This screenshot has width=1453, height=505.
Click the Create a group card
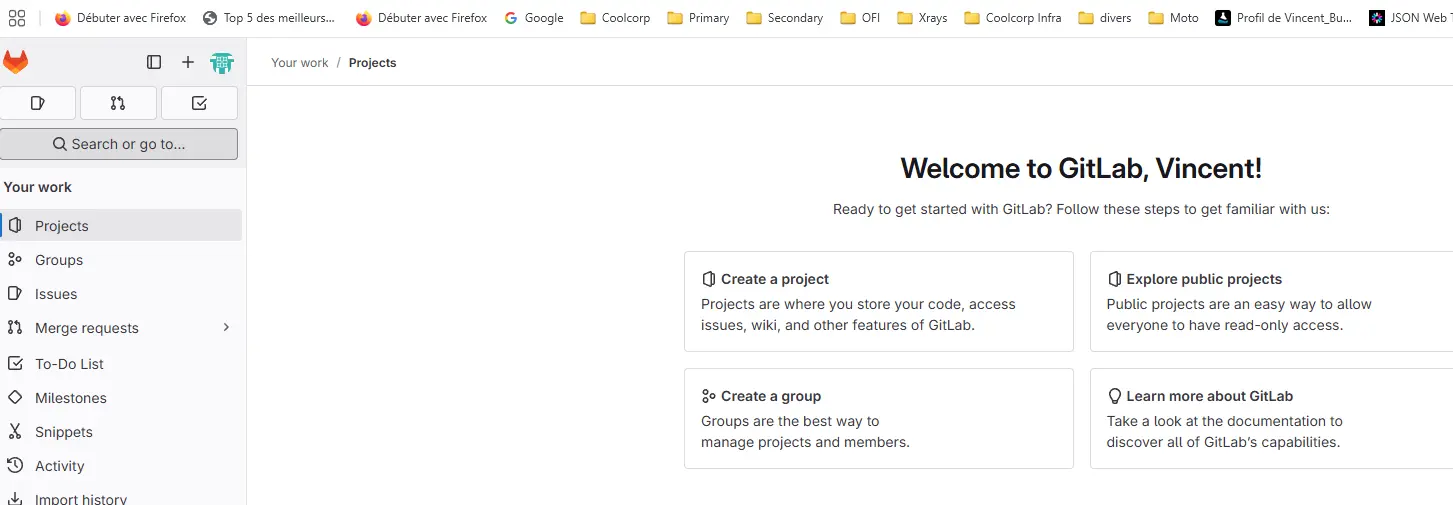pyautogui.click(x=878, y=418)
